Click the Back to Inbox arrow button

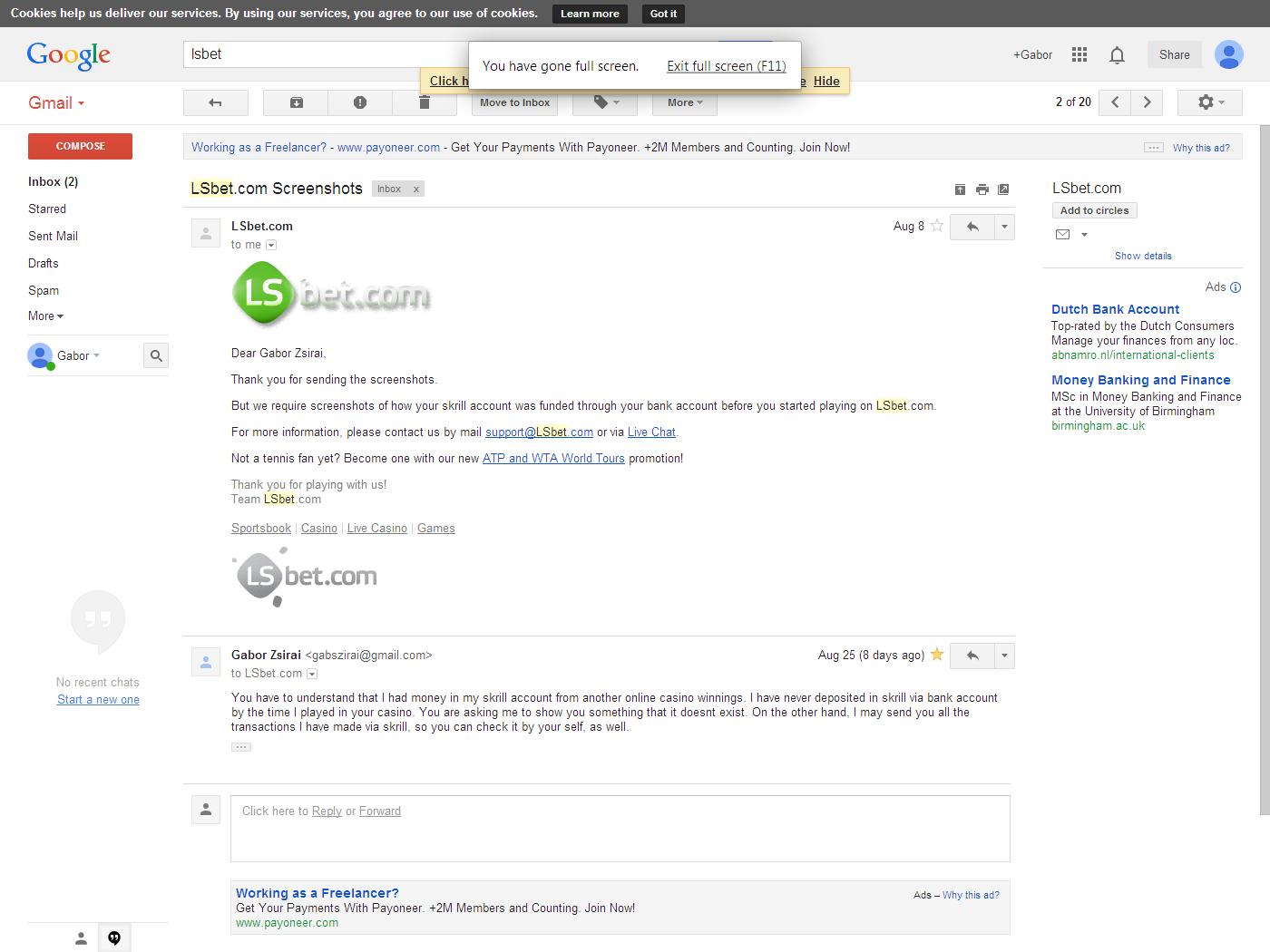tap(215, 102)
